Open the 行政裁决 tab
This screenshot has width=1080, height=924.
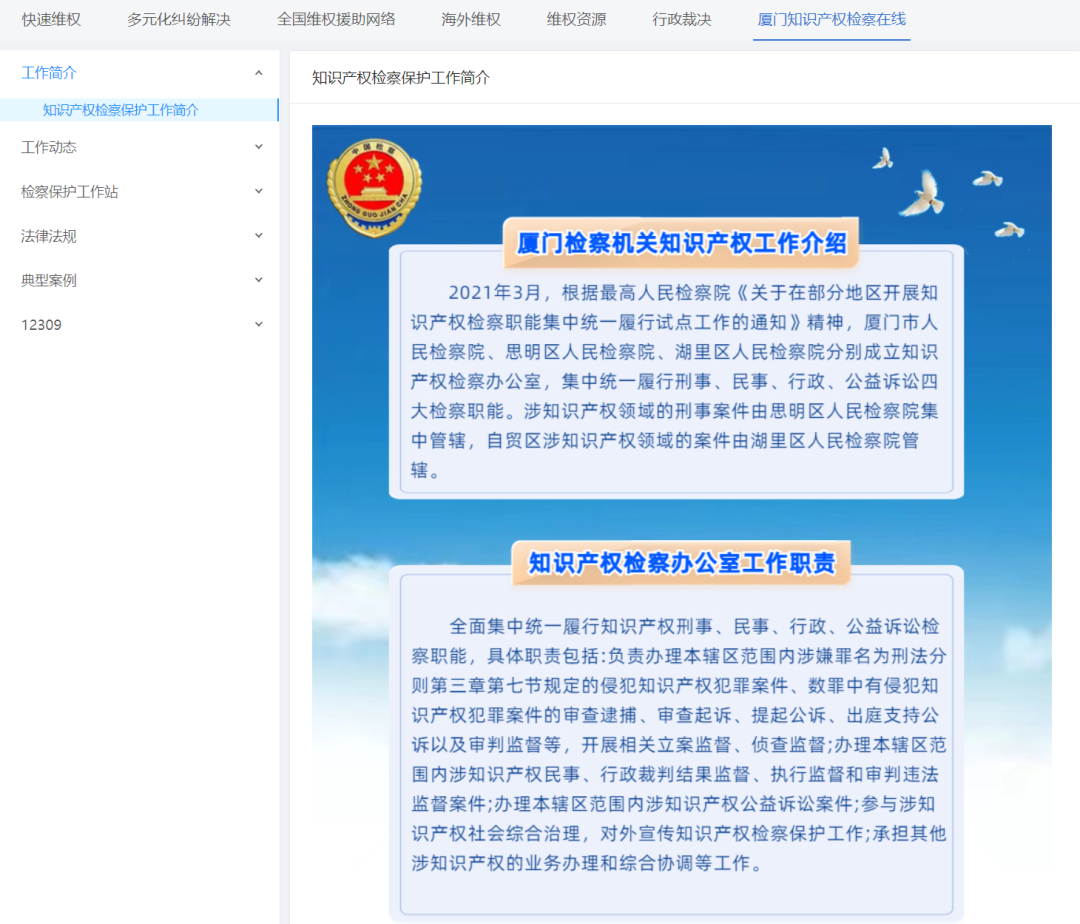point(682,19)
